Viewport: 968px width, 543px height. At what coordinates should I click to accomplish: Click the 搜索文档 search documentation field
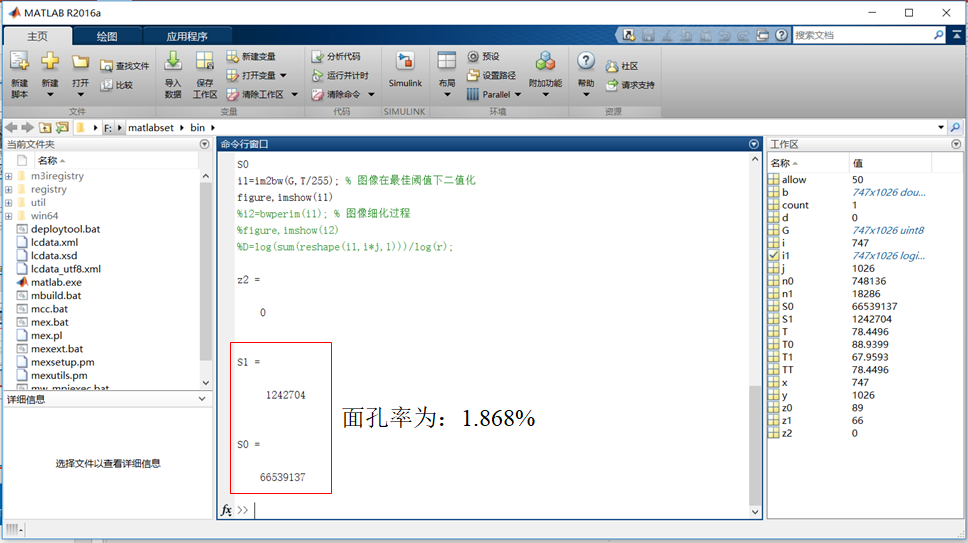click(x=862, y=35)
